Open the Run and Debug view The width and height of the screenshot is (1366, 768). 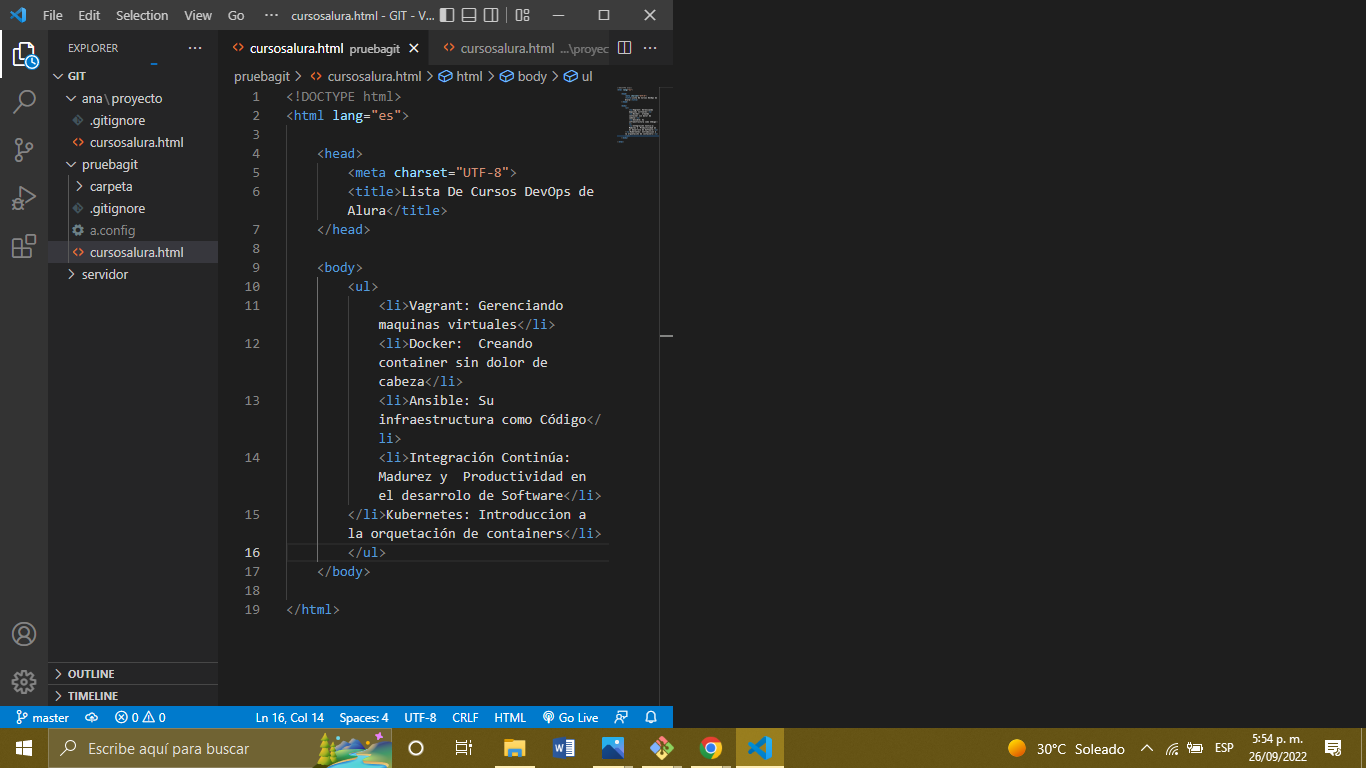pos(24,198)
